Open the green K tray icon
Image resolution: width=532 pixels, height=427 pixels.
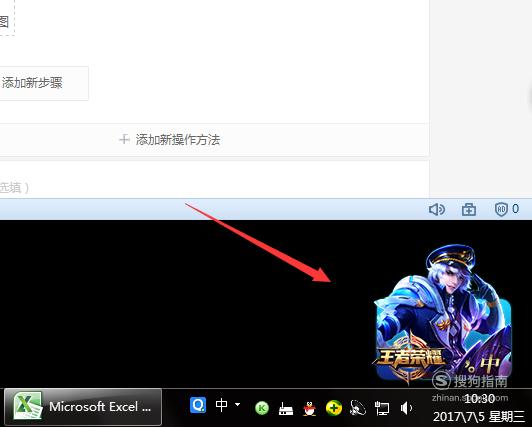262,408
